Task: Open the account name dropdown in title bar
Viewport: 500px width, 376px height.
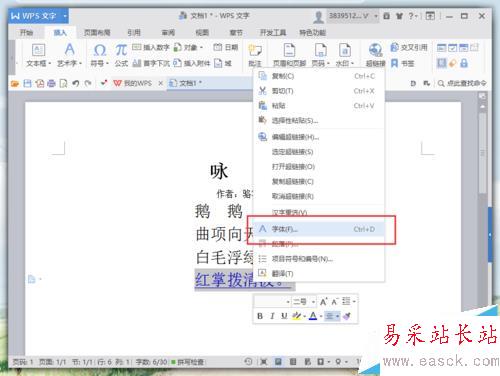Action: point(376,16)
